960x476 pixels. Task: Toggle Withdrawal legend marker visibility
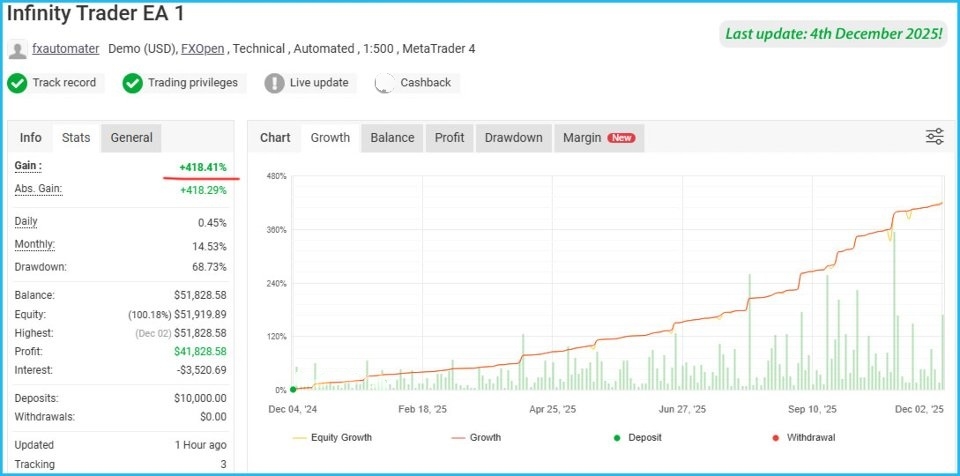point(805,437)
